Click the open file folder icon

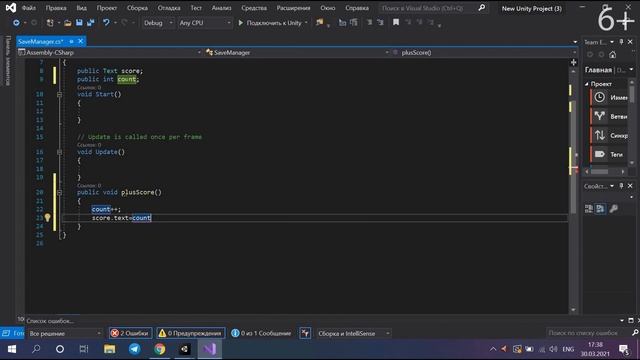(x=68, y=23)
